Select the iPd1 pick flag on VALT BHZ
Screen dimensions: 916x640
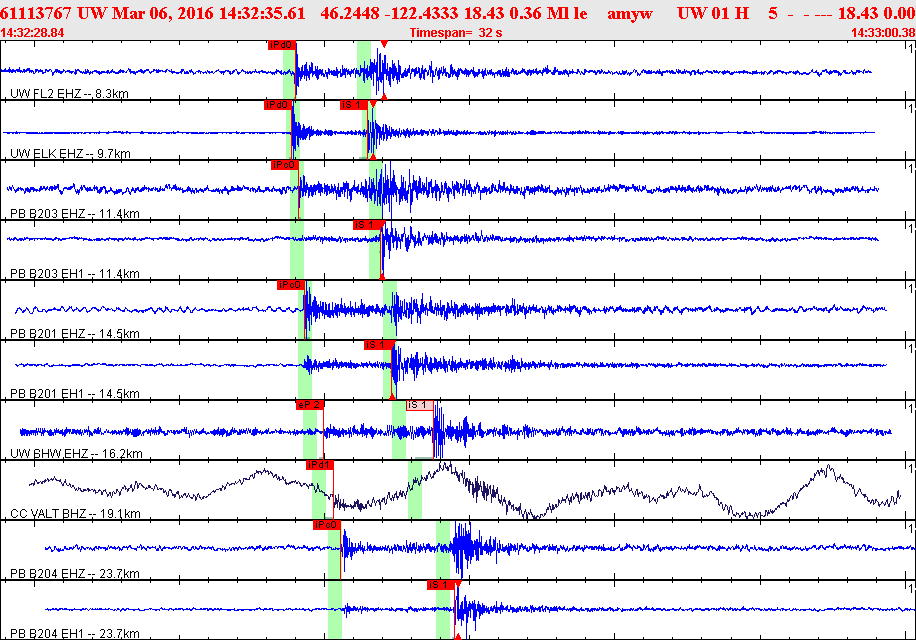(x=320, y=465)
